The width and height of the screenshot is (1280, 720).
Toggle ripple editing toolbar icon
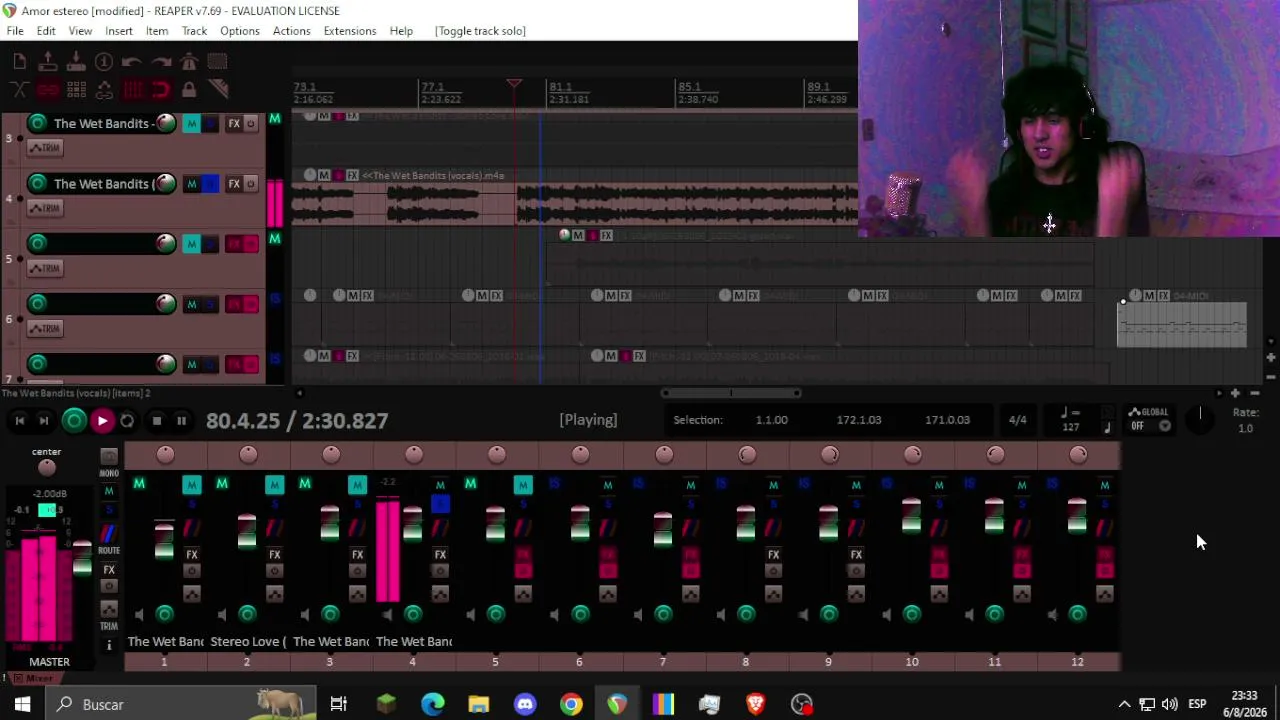pos(76,90)
